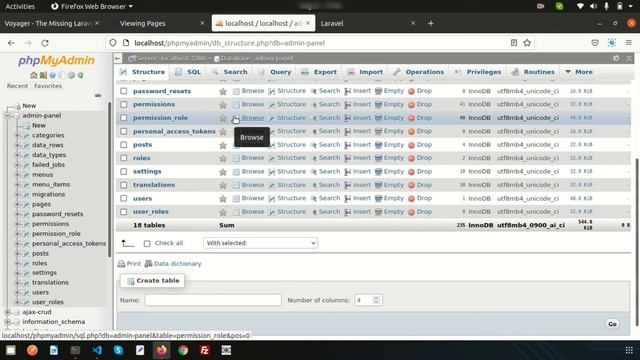This screenshot has height=360, width=640.
Task: Open the personal_access_tokens table link
Action: (x=174, y=131)
